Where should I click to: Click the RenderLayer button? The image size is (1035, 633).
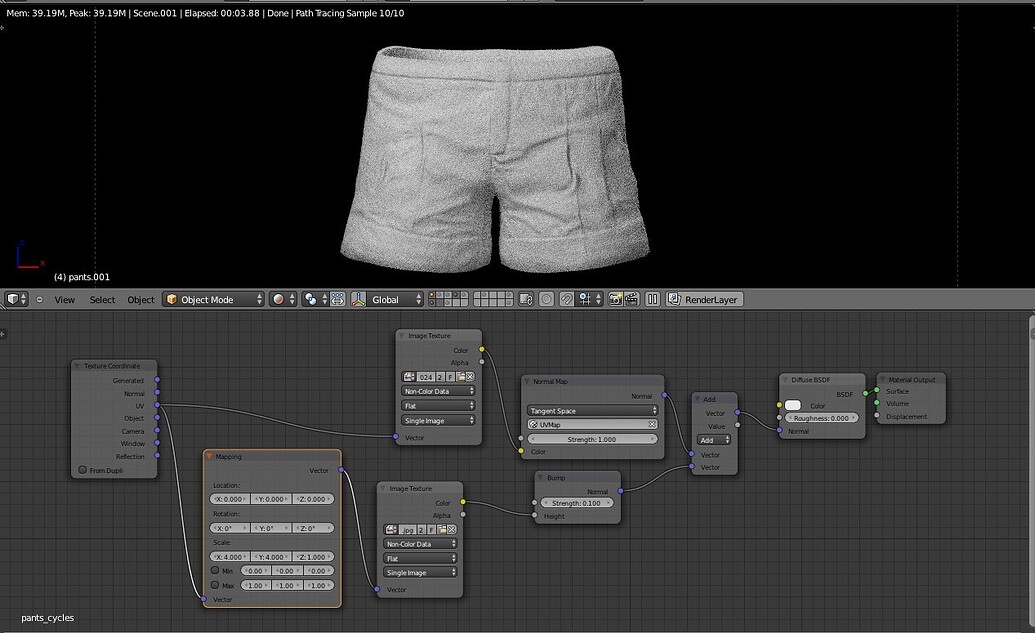click(704, 299)
